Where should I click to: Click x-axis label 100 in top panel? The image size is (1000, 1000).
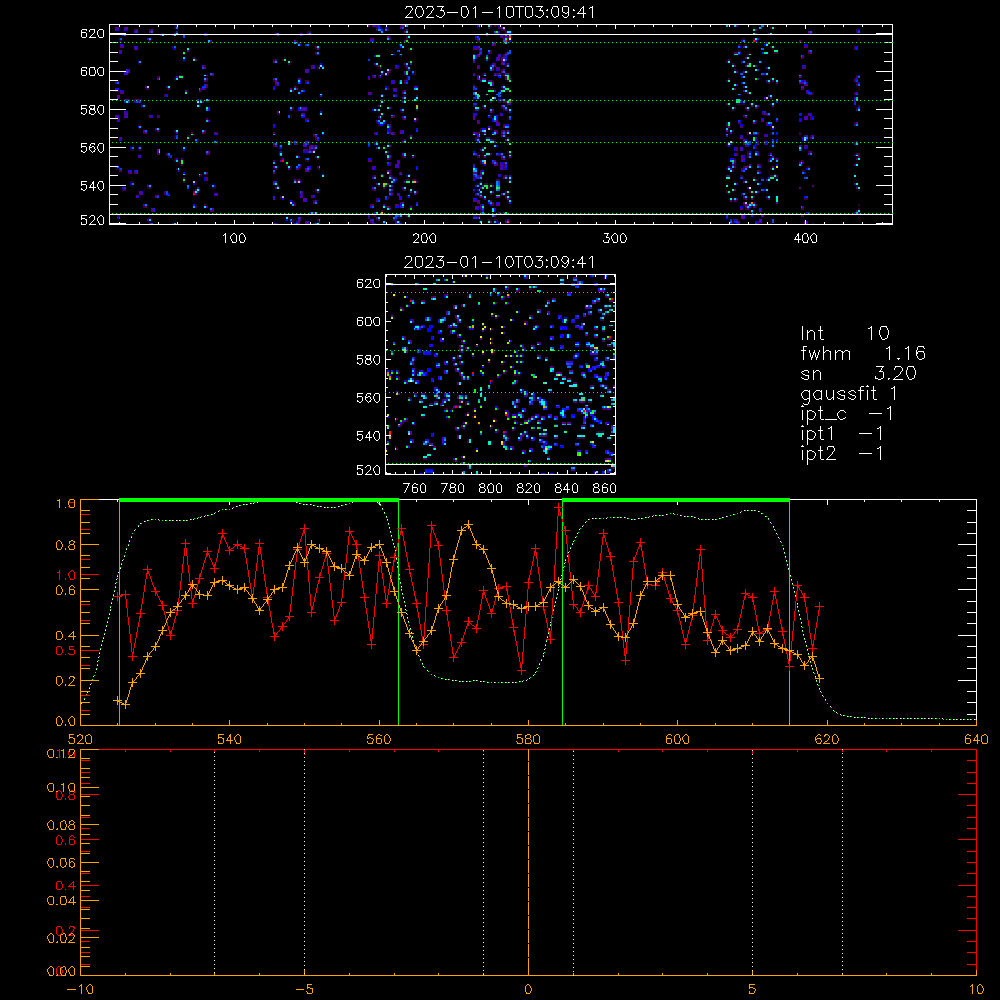[x=234, y=239]
